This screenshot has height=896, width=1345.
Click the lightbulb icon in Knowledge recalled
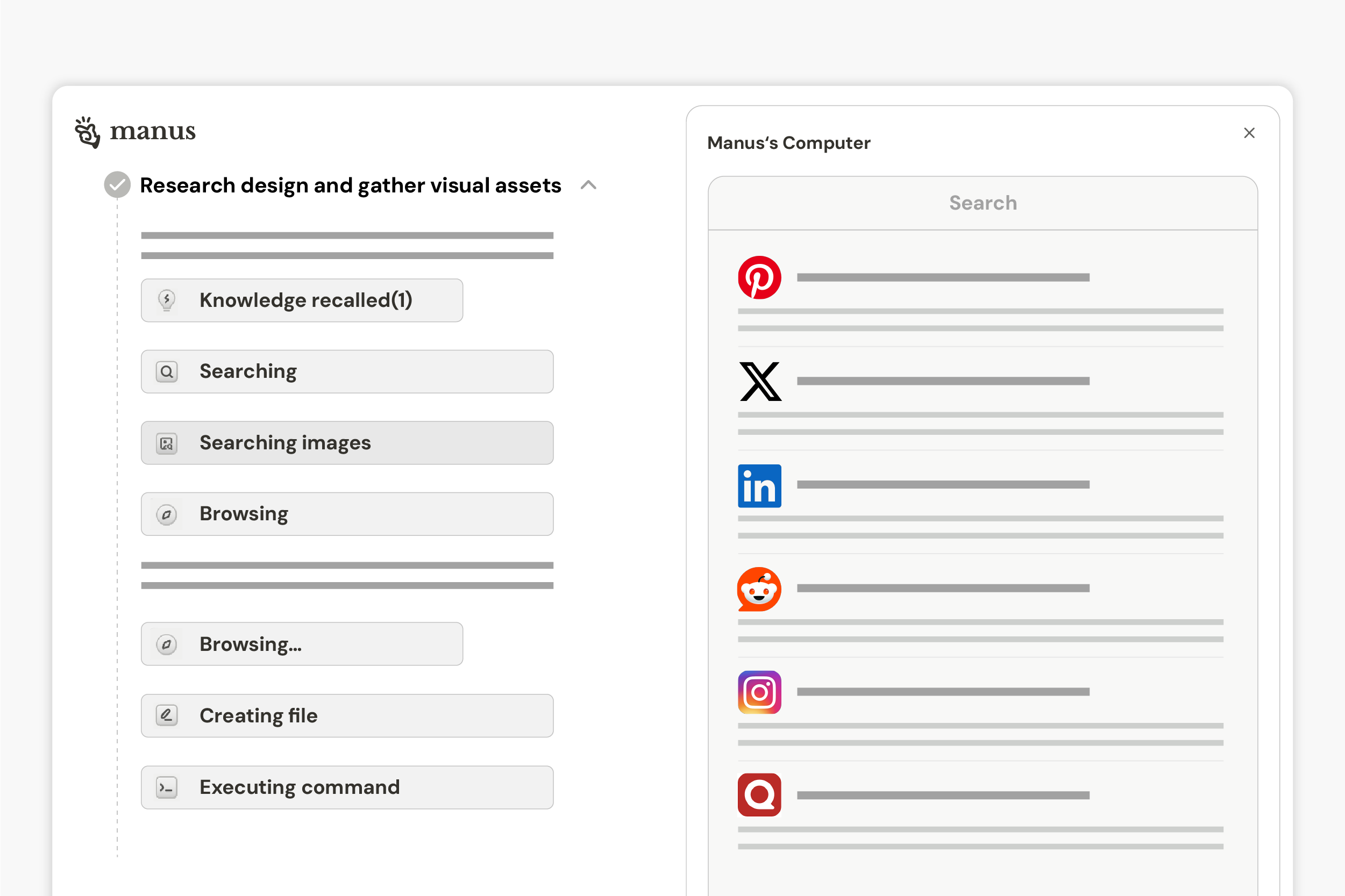pyautogui.click(x=166, y=300)
